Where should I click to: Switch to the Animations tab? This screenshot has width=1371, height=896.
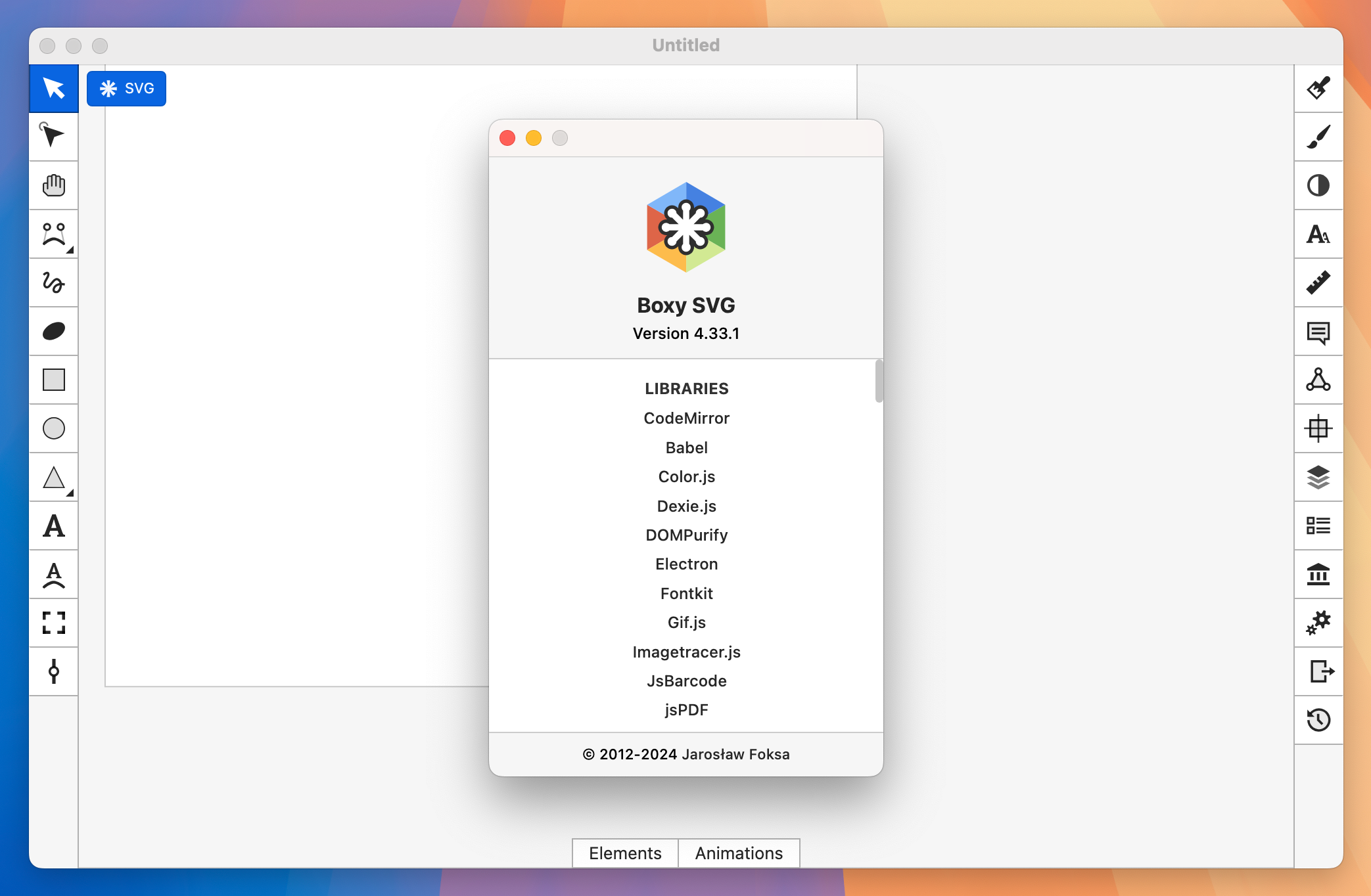point(739,853)
